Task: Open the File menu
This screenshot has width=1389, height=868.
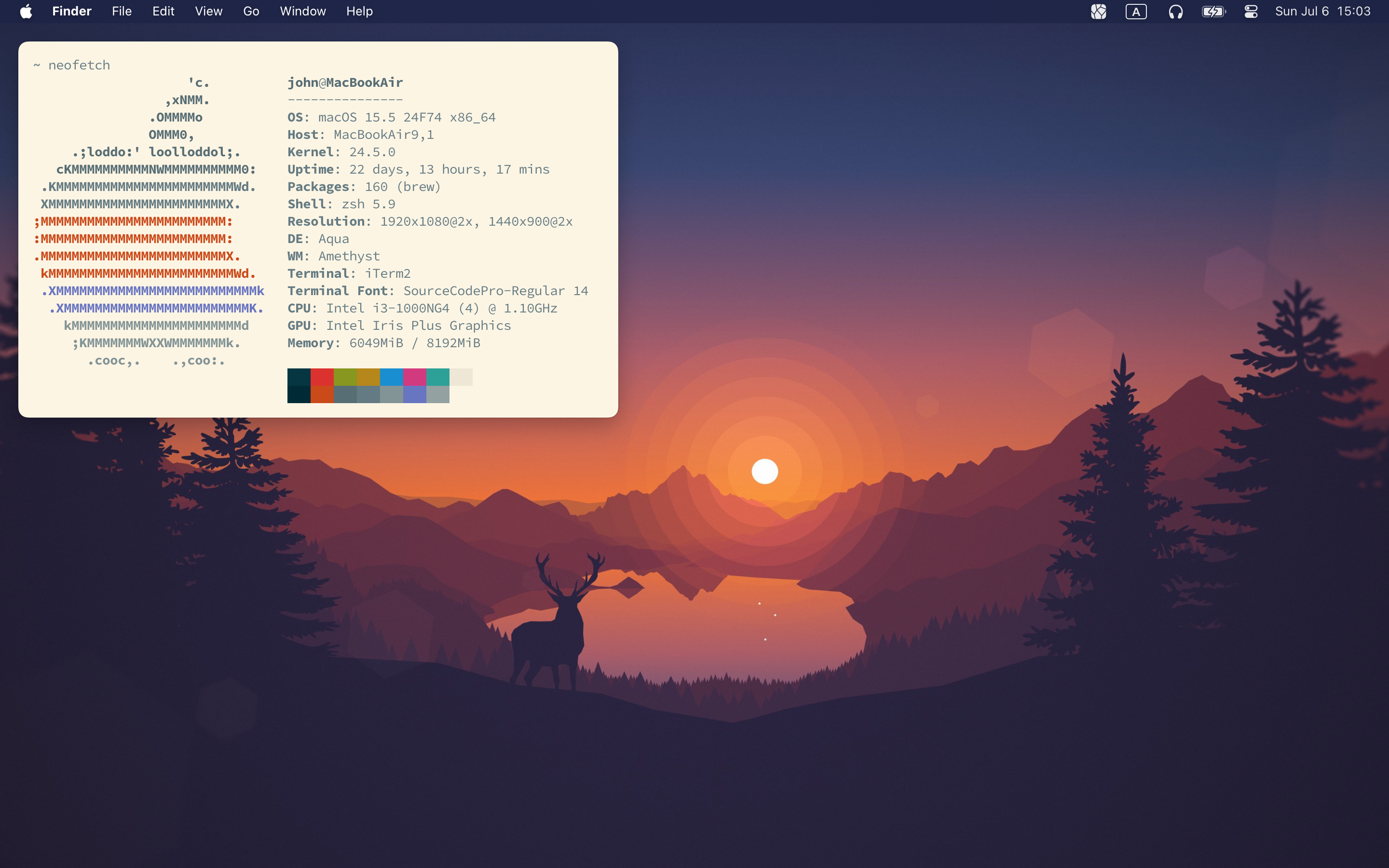Action: pyautogui.click(x=121, y=11)
